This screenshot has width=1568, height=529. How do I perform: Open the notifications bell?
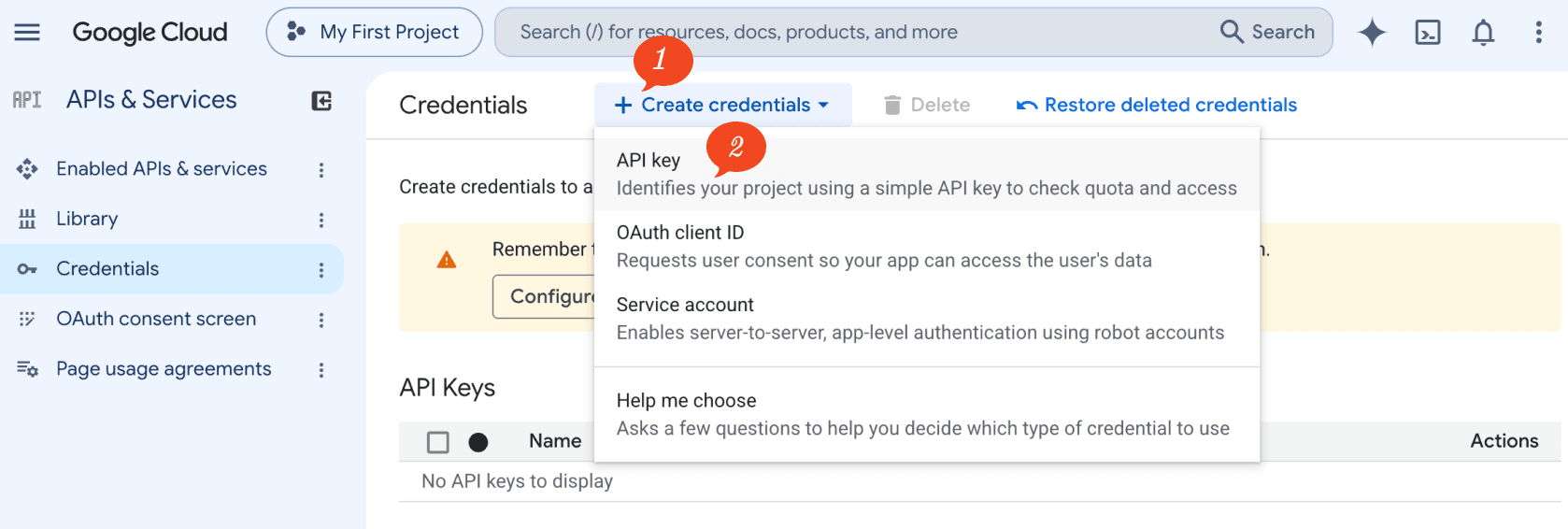coord(1483,32)
